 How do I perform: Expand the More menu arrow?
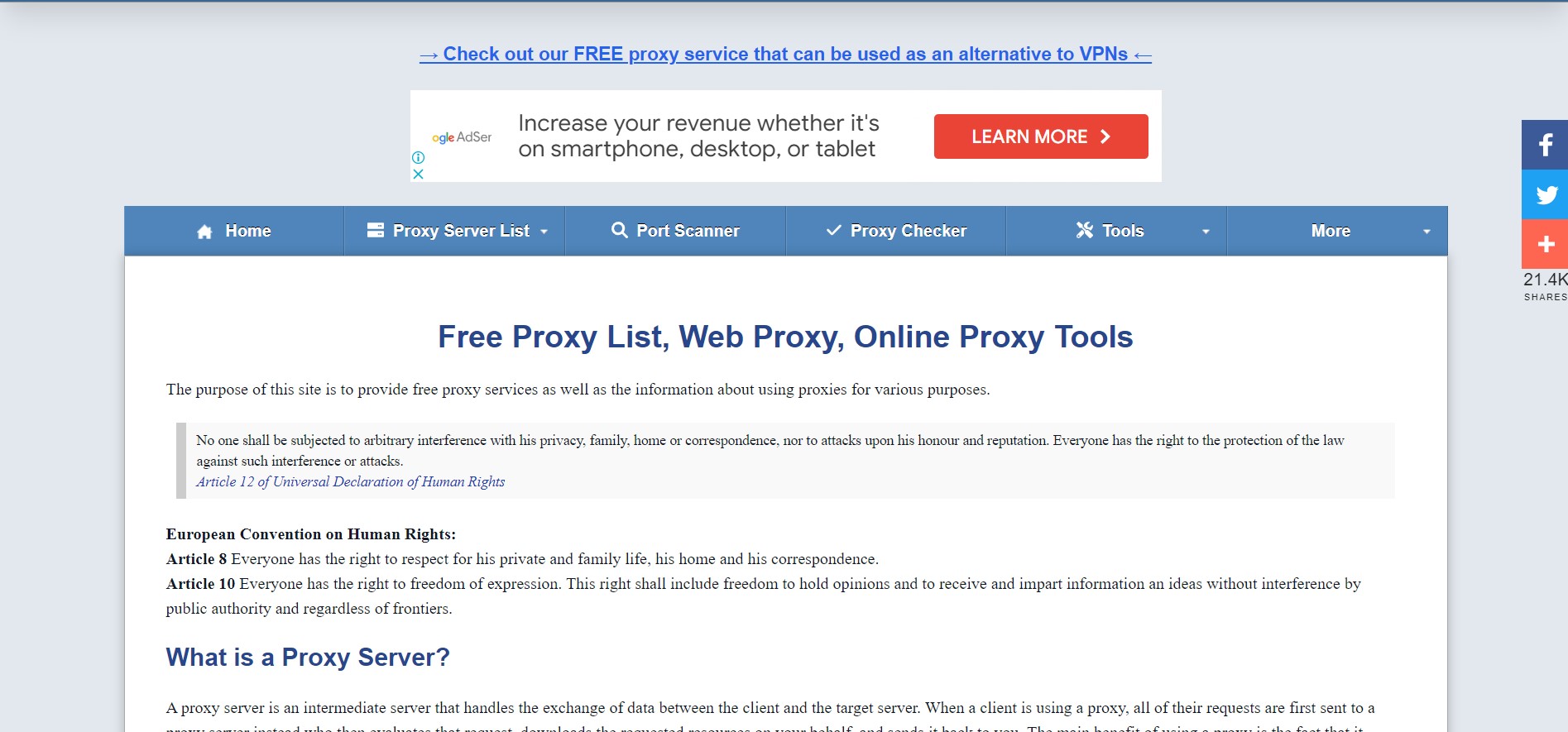pyautogui.click(x=1427, y=232)
